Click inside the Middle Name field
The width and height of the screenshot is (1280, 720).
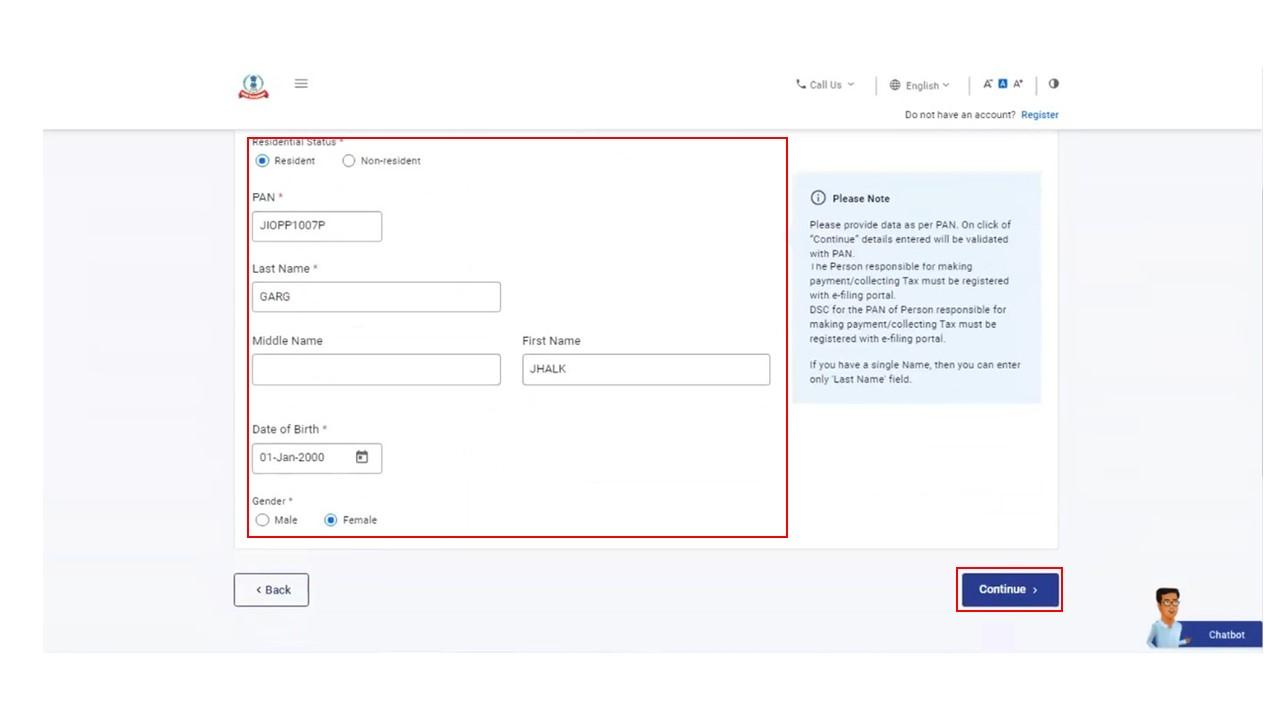point(376,369)
